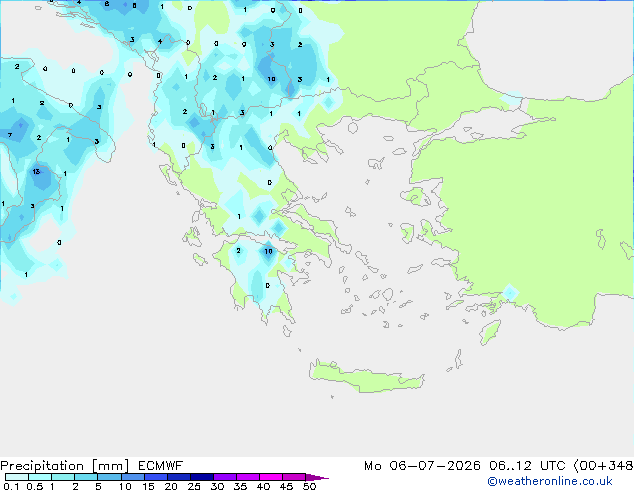634x490 pixels.
Task: Click the 20–25 mm legend swatch
Action: (179, 477)
